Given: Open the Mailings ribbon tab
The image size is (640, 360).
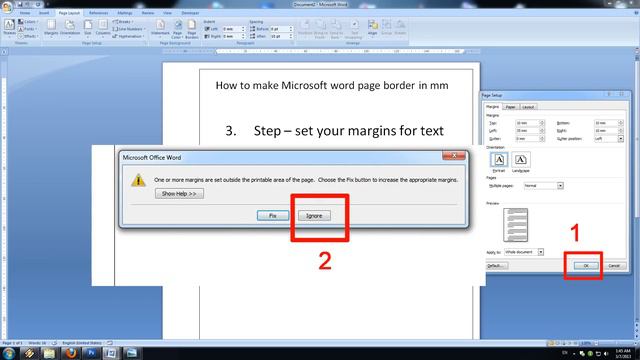Looking at the screenshot, I should pos(124,13).
